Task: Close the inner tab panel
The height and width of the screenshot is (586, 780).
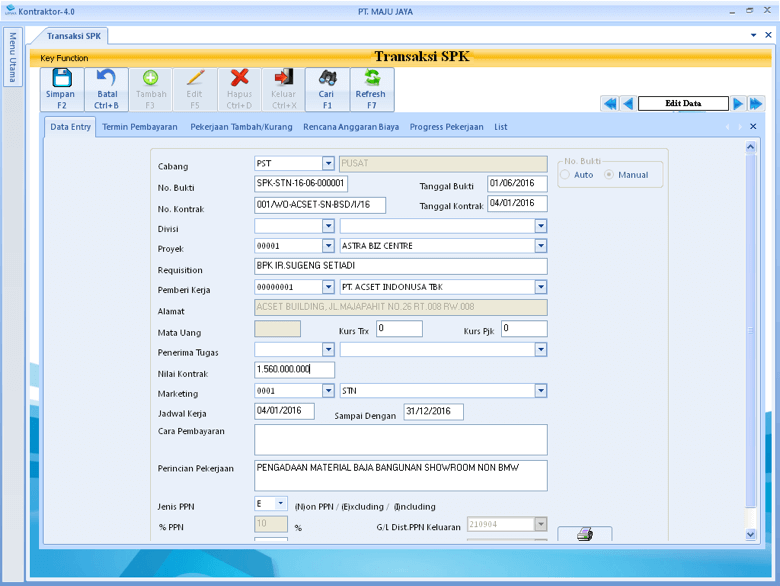Action: [x=753, y=126]
